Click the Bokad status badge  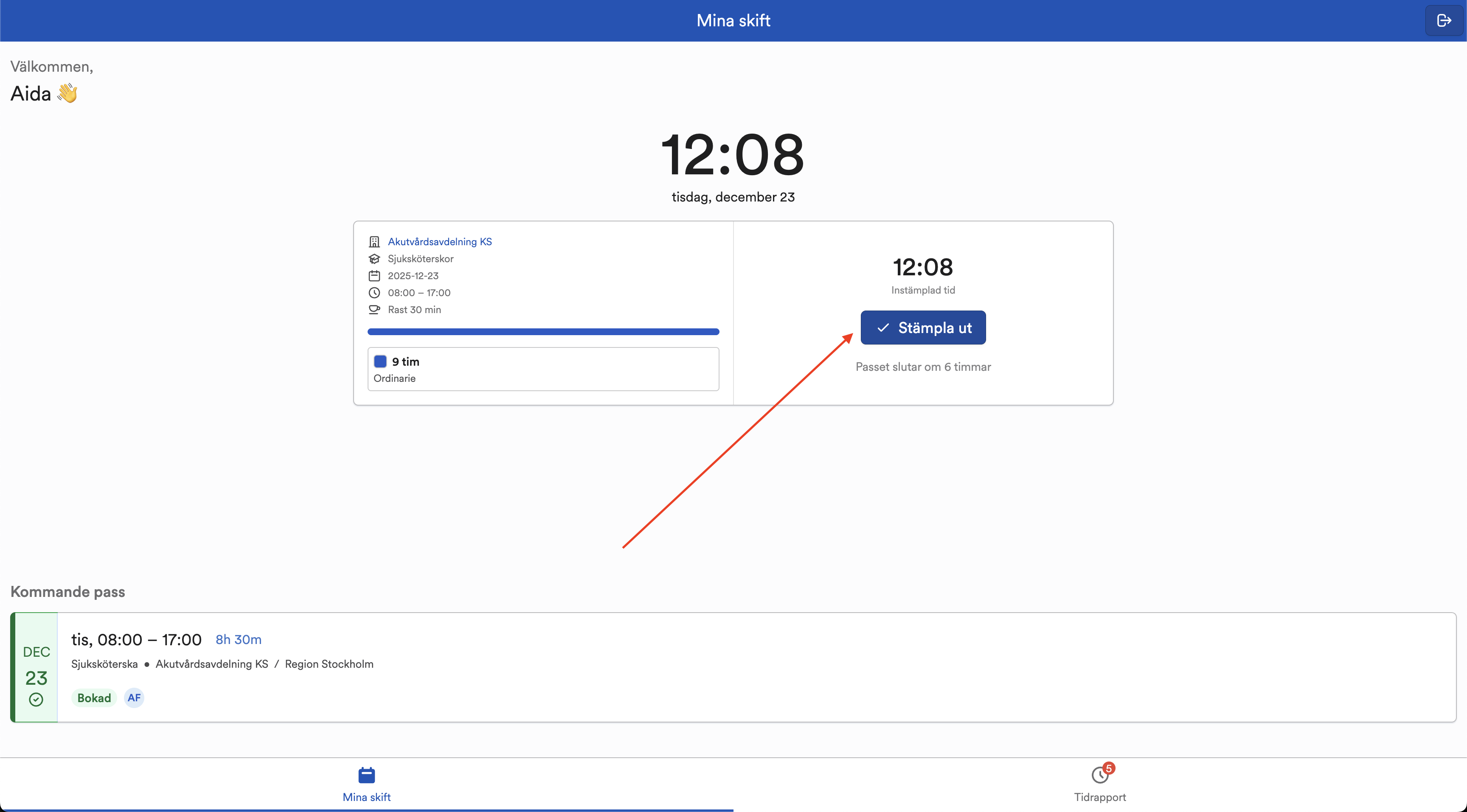(94, 698)
